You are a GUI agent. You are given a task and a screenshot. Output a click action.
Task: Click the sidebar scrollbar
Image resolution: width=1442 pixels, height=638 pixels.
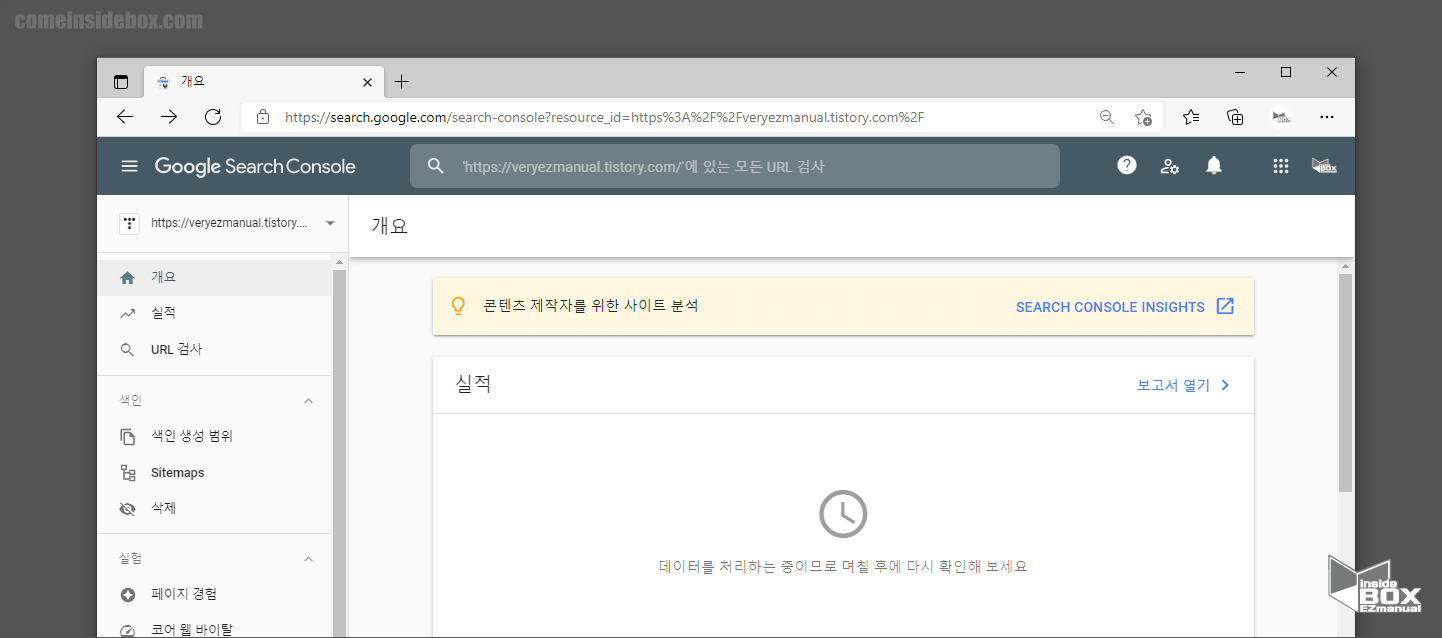pos(339,452)
